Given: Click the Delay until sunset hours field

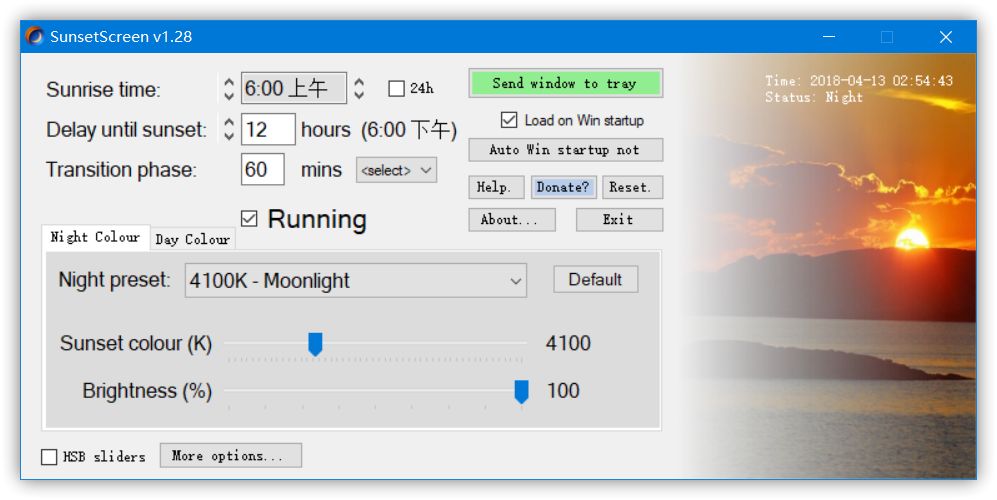Looking at the screenshot, I should tap(268, 130).
